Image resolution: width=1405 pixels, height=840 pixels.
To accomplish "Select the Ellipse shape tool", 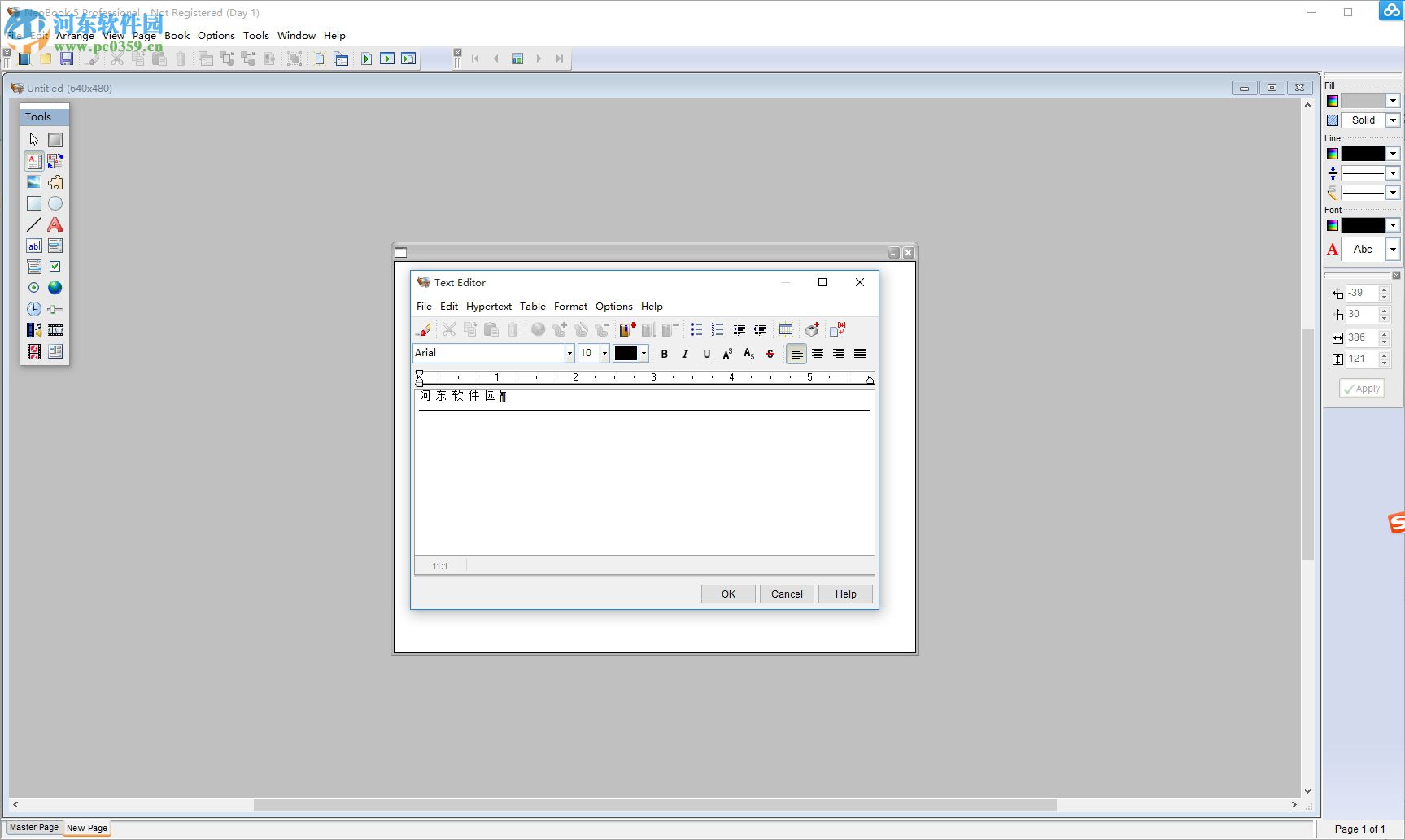I will (55, 203).
